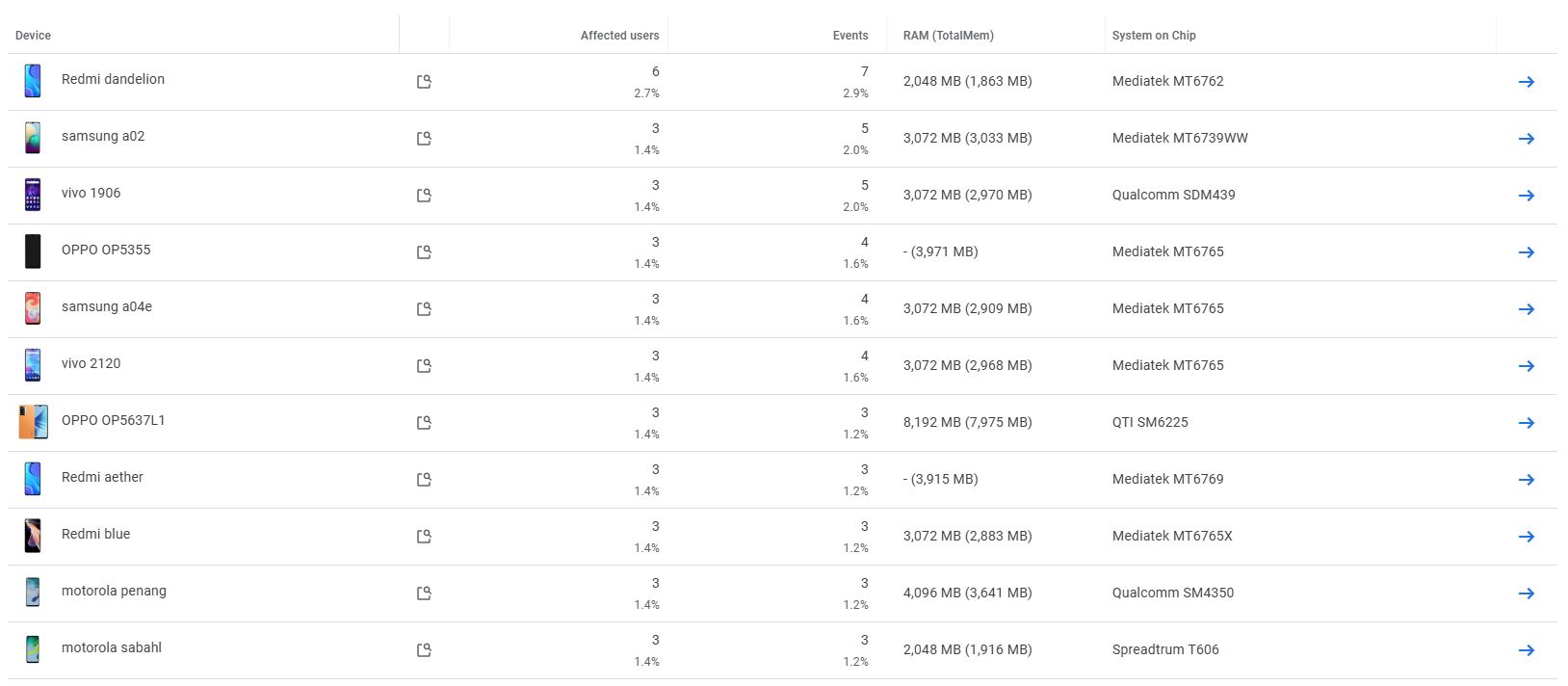Click the motorola penang device name
This screenshot has width=1568, height=686.
pos(114,591)
